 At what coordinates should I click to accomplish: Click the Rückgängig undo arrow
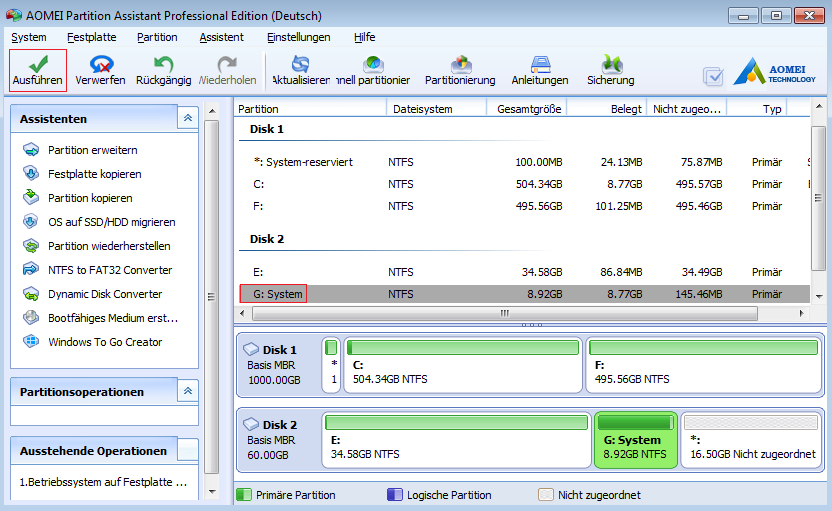tap(163, 64)
